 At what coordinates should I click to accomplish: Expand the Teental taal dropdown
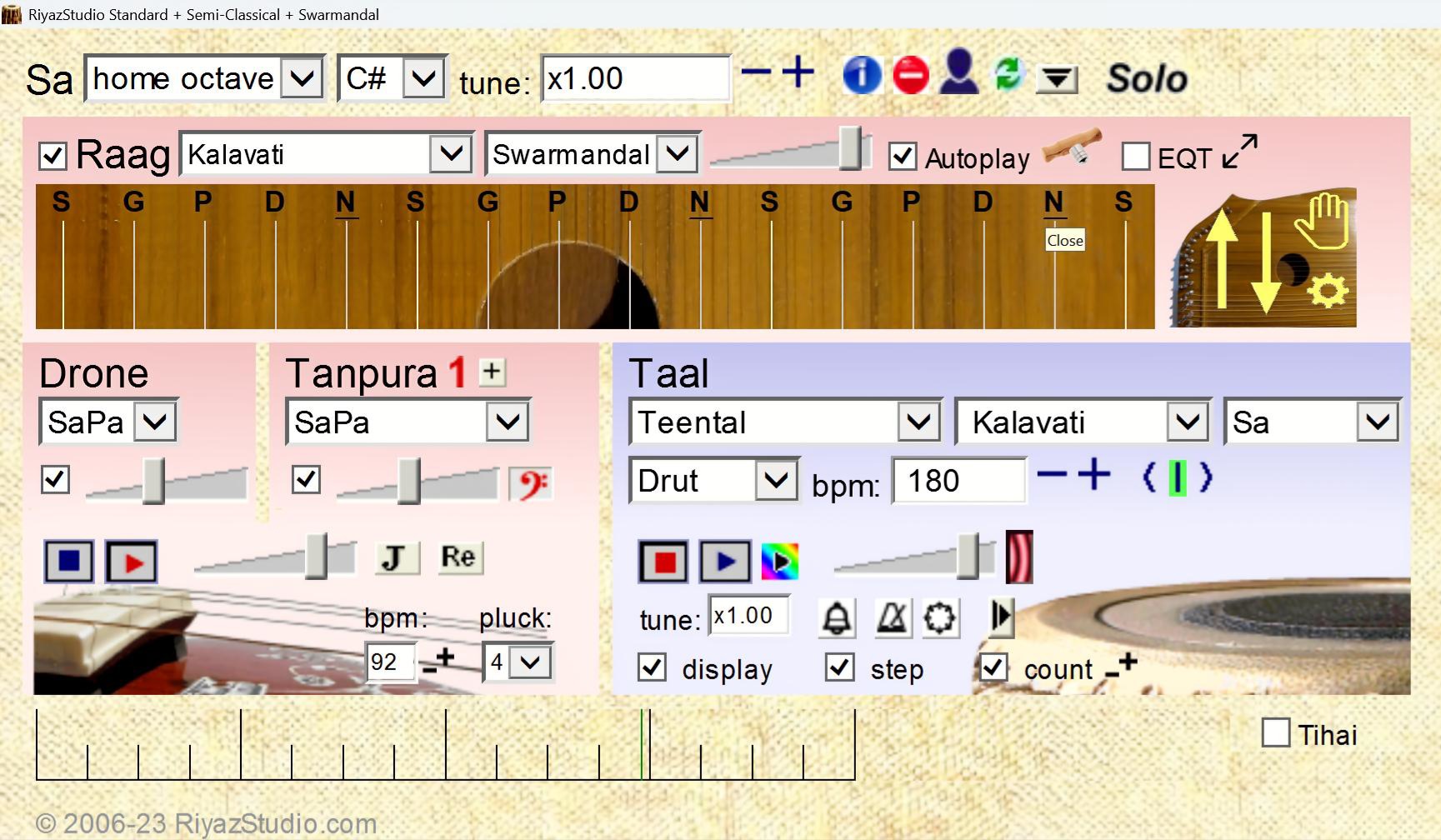coord(918,422)
